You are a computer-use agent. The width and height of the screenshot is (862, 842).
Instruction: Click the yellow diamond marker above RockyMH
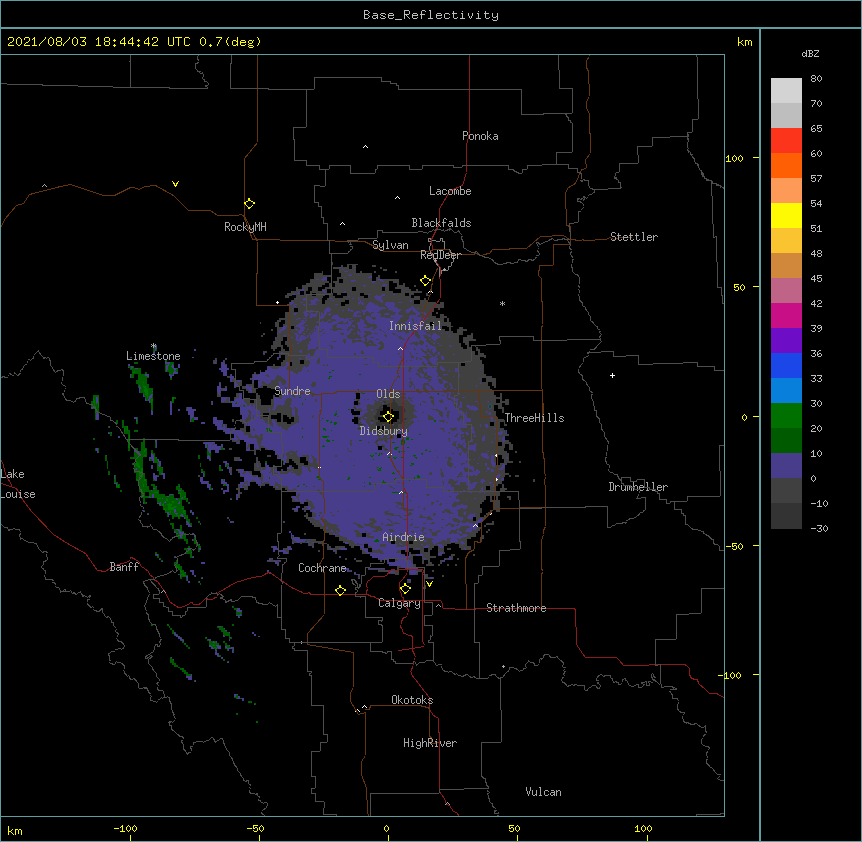tap(250, 204)
